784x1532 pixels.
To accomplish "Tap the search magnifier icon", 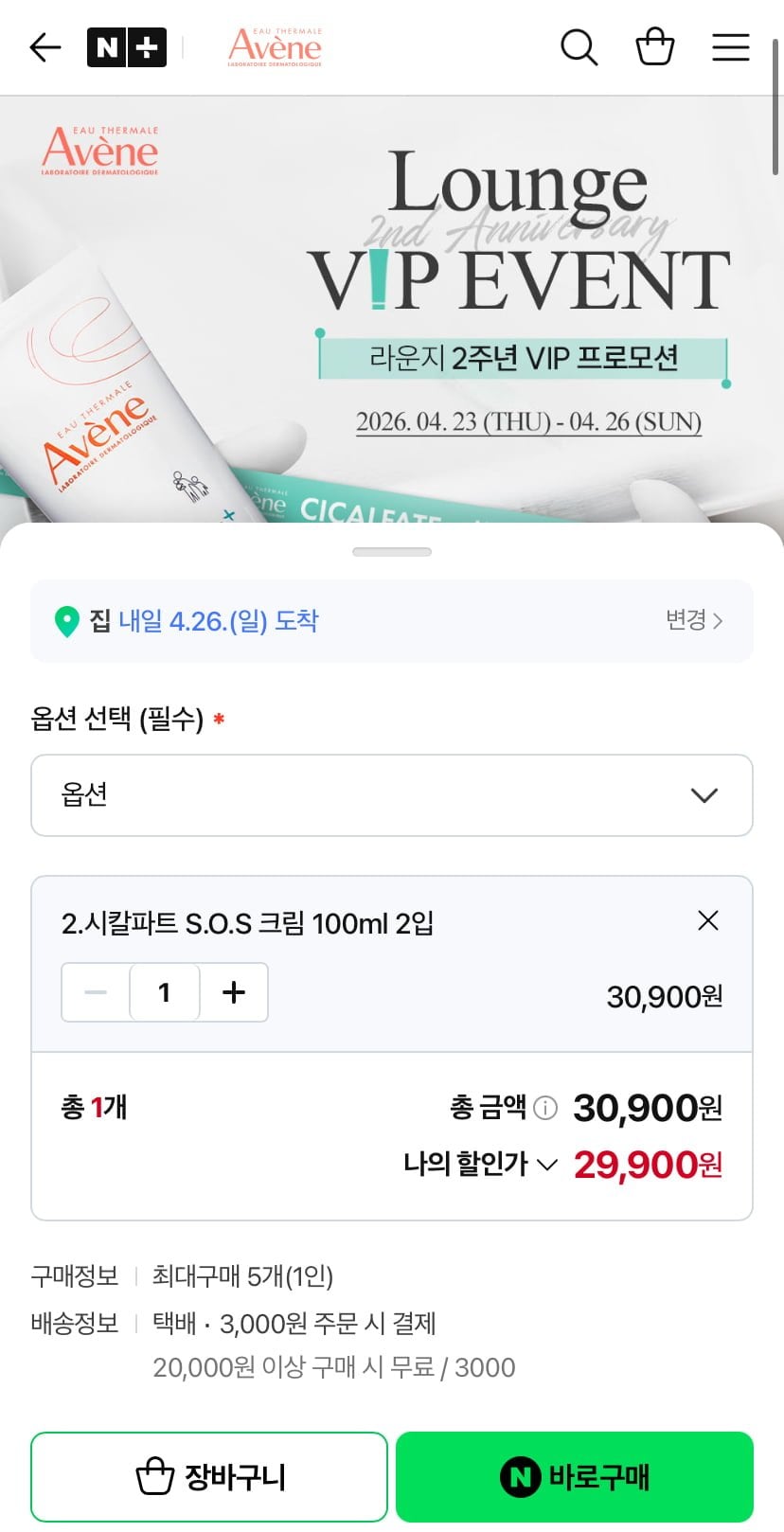I will coord(579,47).
